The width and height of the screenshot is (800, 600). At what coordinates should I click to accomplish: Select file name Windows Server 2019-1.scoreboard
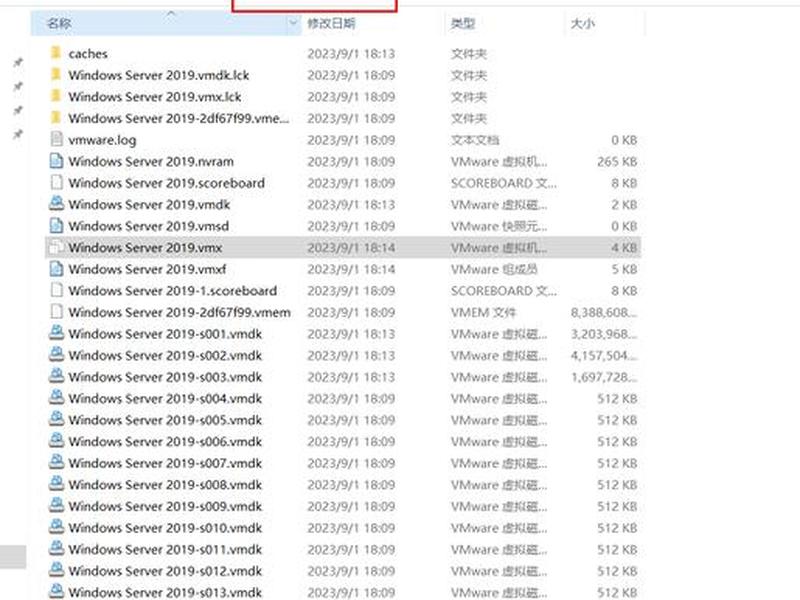[172, 290]
